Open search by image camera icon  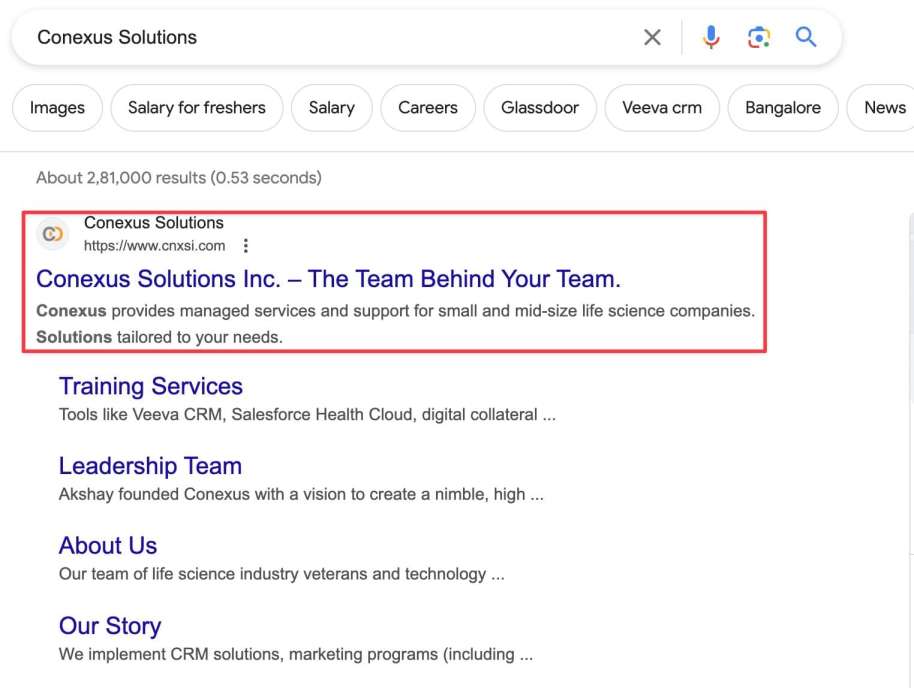[x=758, y=37]
